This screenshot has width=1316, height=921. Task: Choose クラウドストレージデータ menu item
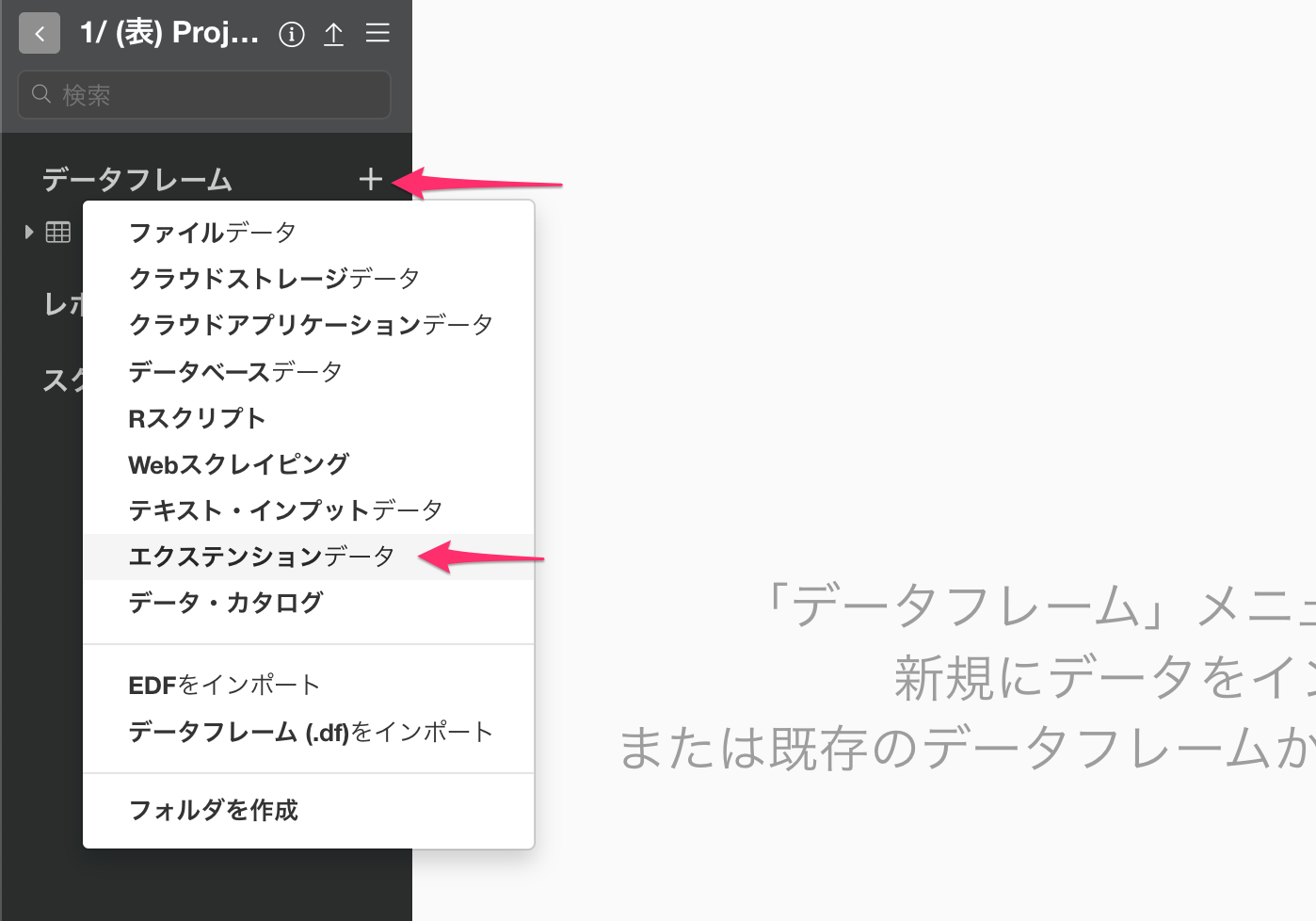pos(308,279)
